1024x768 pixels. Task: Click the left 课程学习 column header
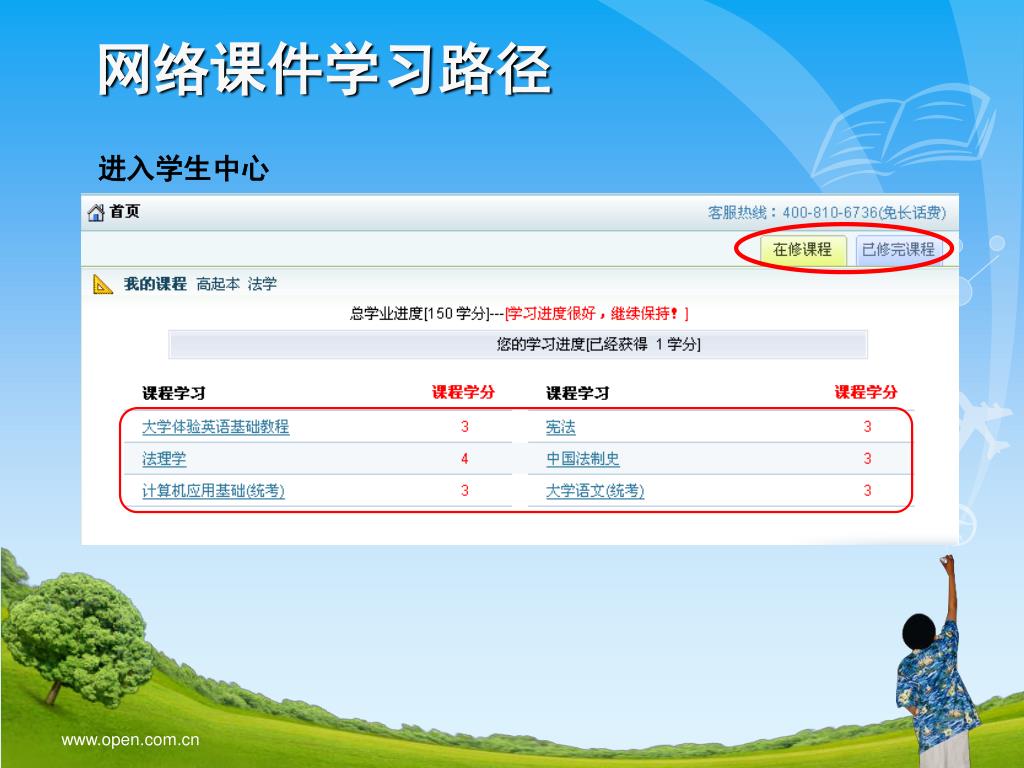(x=174, y=393)
